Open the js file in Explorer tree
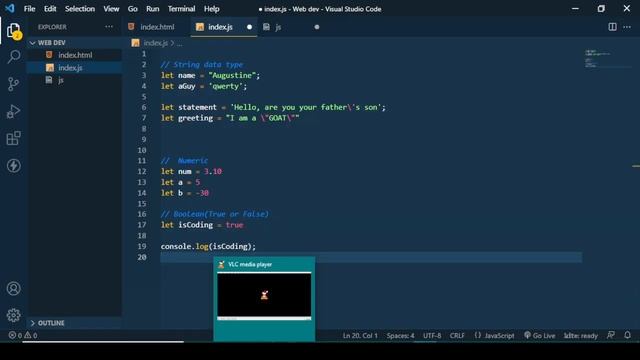The image size is (640, 360). pos(75,80)
